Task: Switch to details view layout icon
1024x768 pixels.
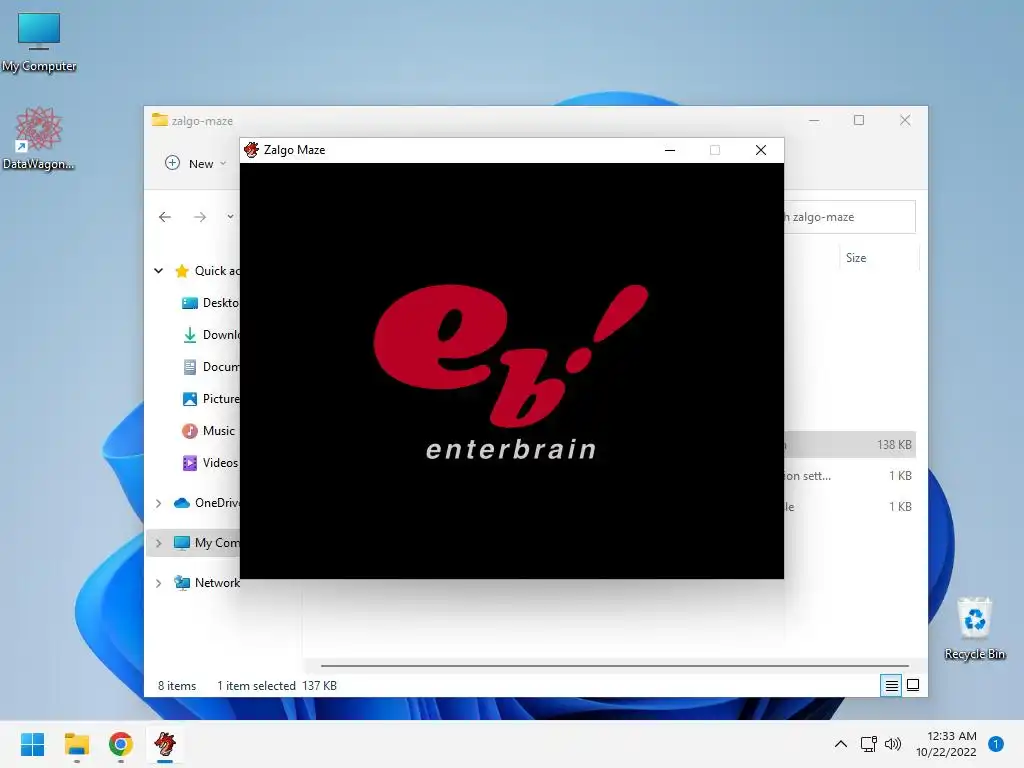Action: pyautogui.click(x=891, y=685)
